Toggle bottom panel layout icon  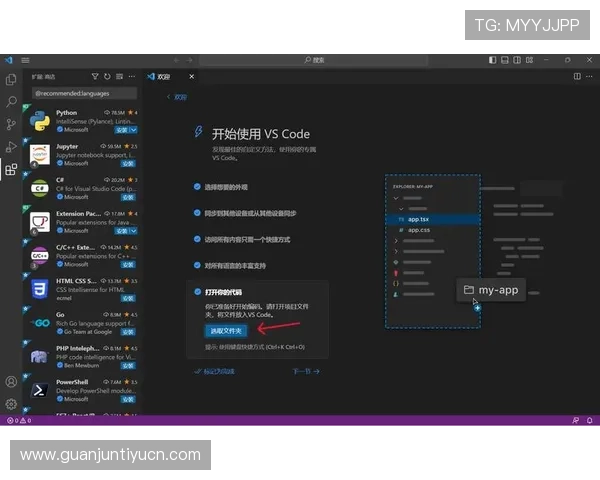point(505,60)
